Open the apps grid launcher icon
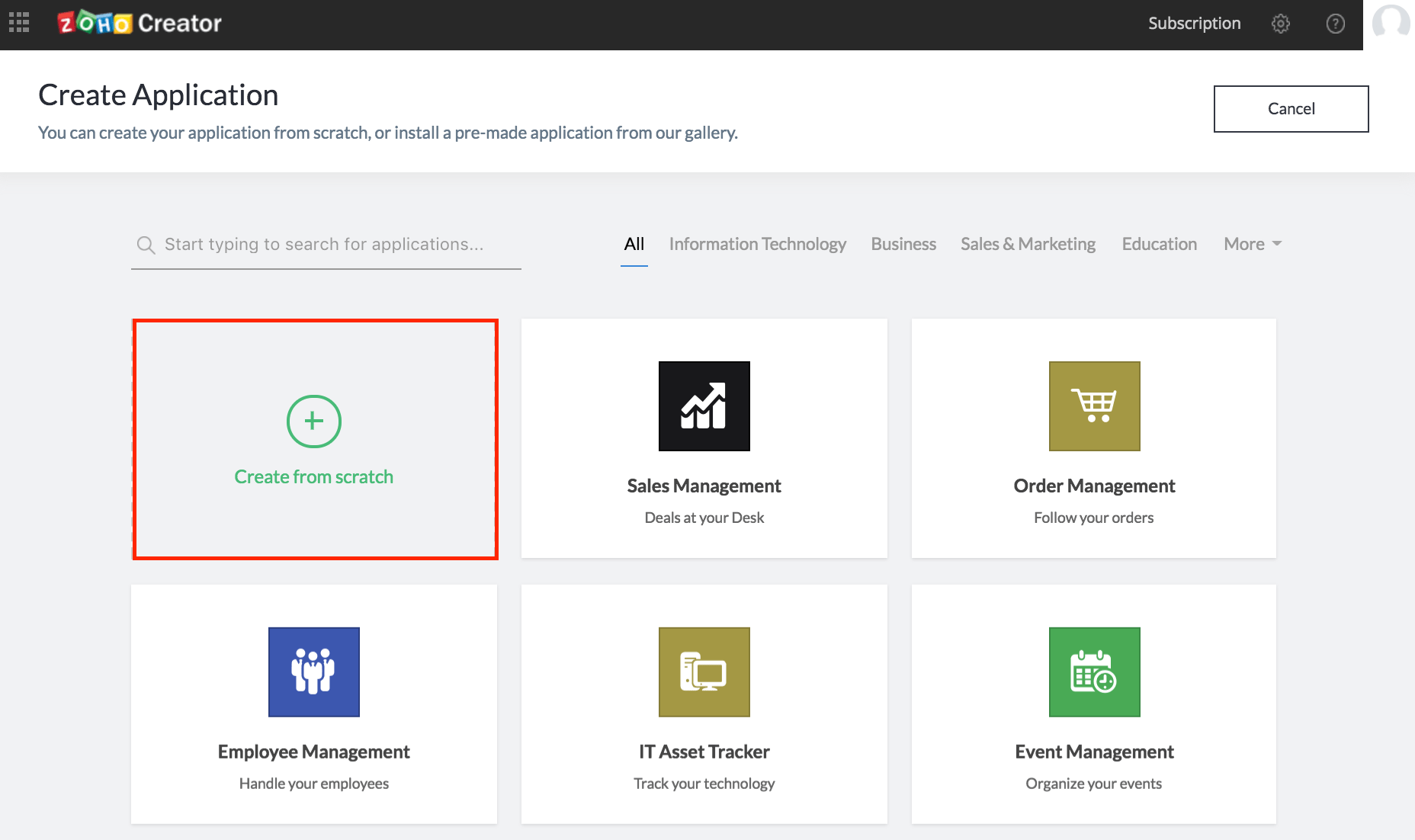 click(x=19, y=23)
